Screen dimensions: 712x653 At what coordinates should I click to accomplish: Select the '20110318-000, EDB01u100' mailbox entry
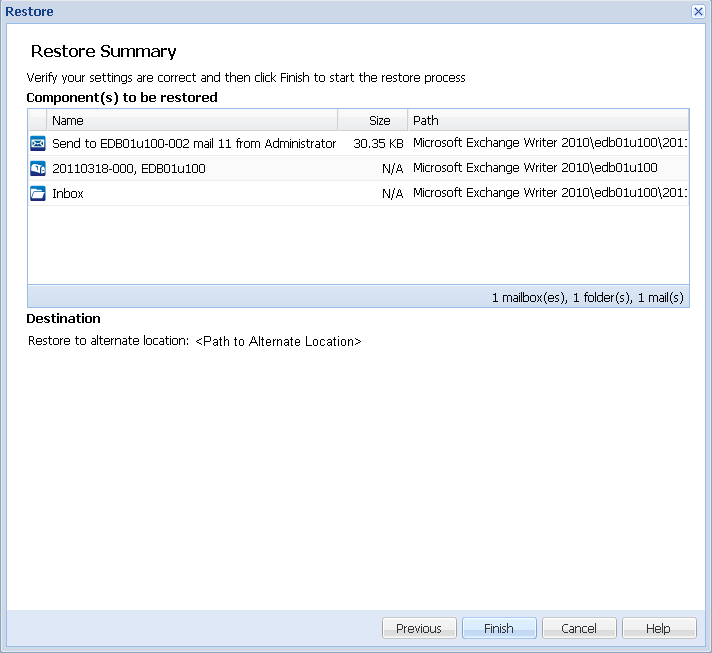coord(129,168)
